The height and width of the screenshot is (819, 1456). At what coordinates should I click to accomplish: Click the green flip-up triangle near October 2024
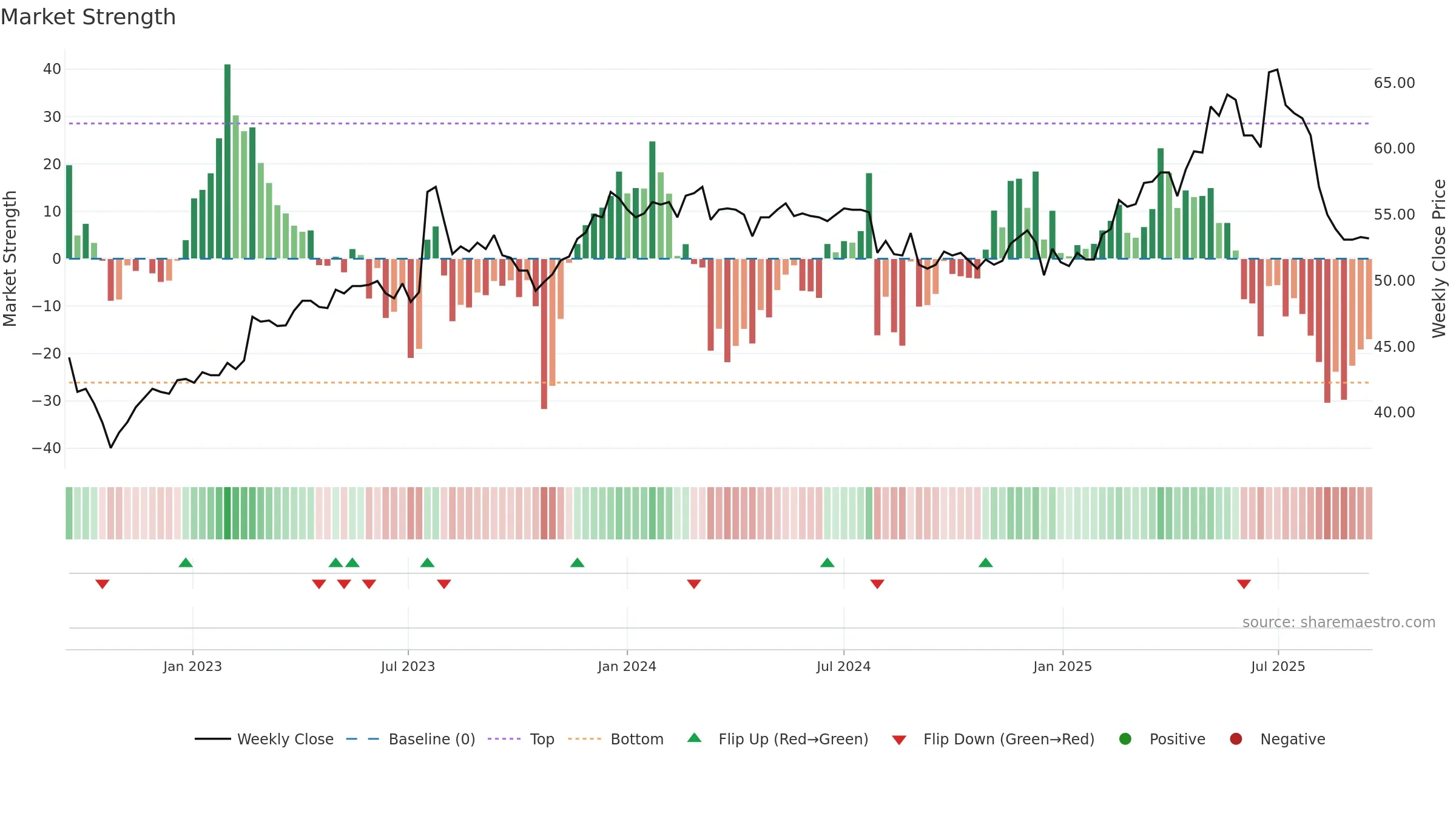click(x=985, y=562)
